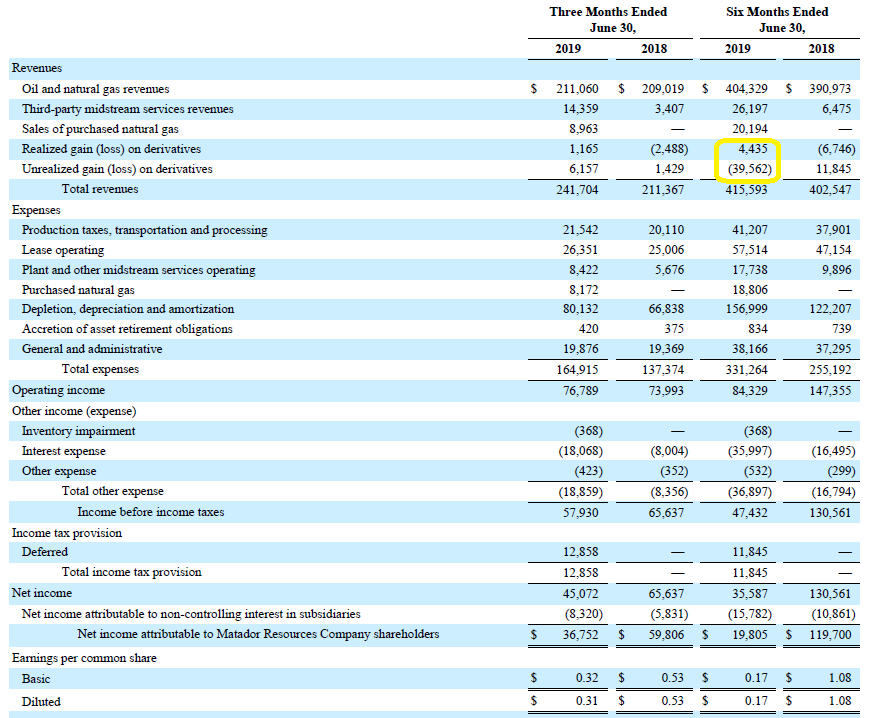869x718 pixels.
Task: Click the Oil and natural gas revenues label
Action: click(95, 89)
